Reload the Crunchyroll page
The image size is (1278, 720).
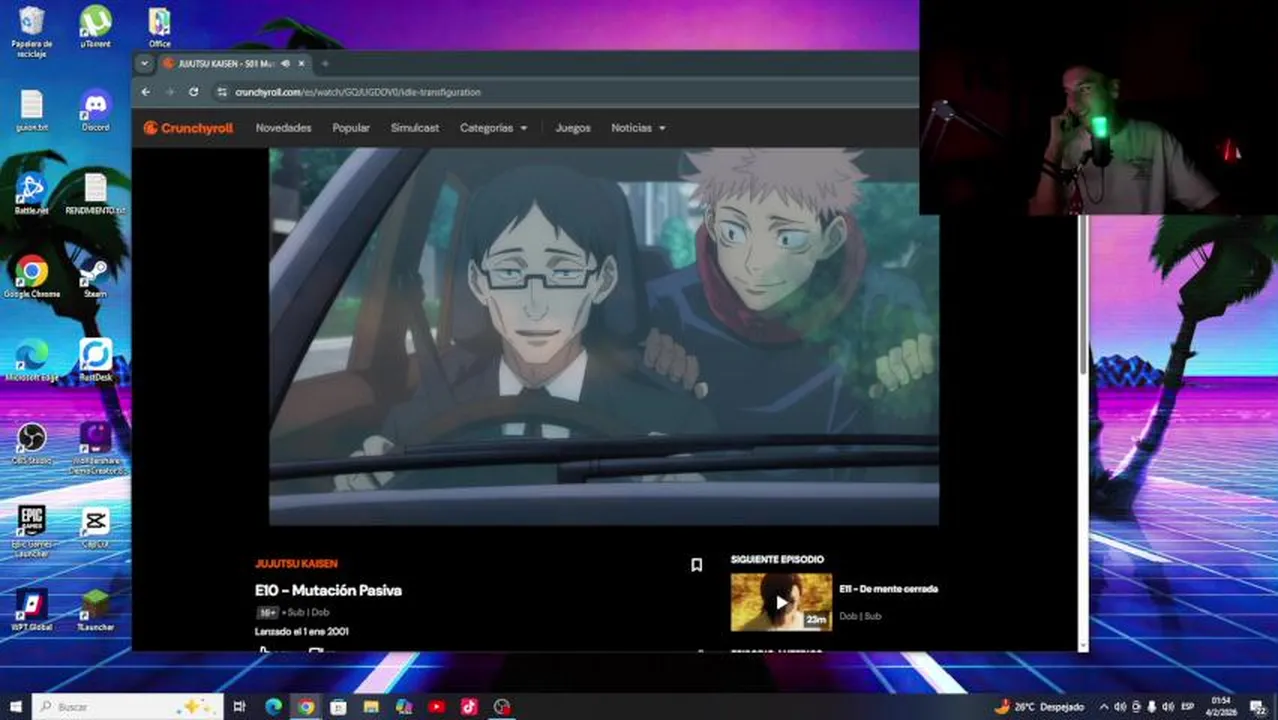click(193, 92)
